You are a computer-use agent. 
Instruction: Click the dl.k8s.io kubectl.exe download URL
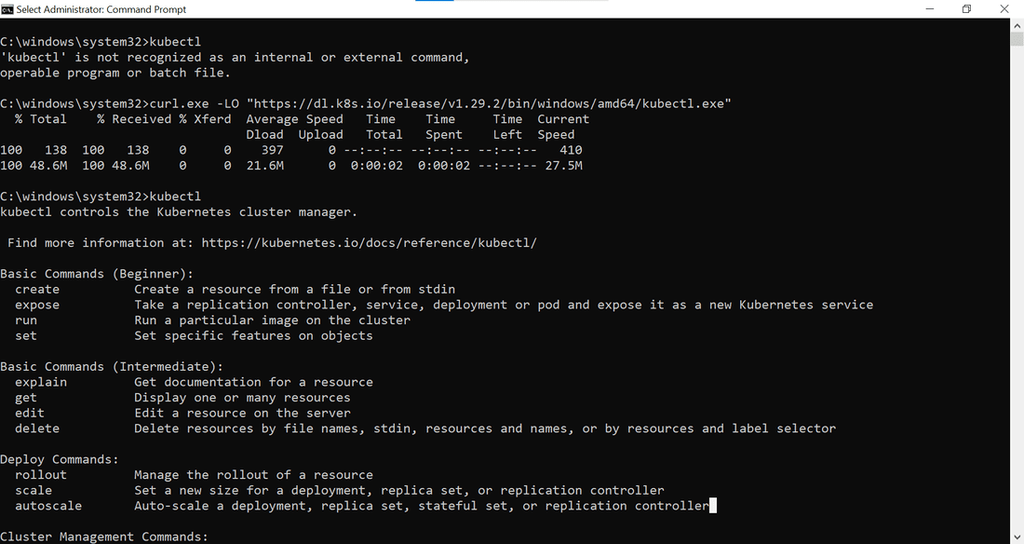tap(492, 104)
